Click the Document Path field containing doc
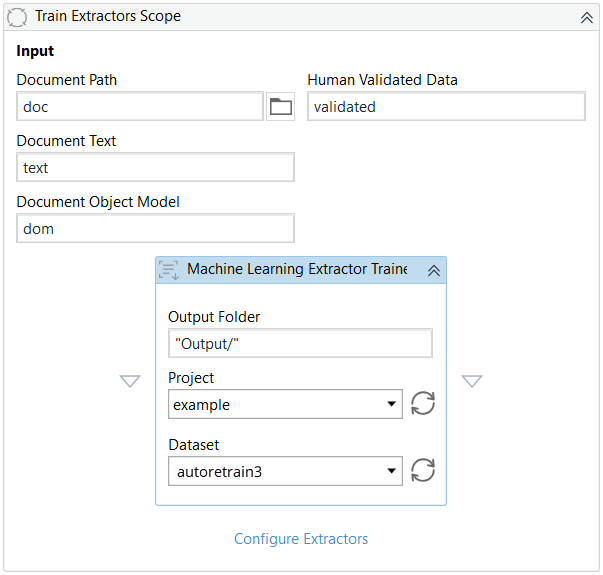 click(140, 107)
